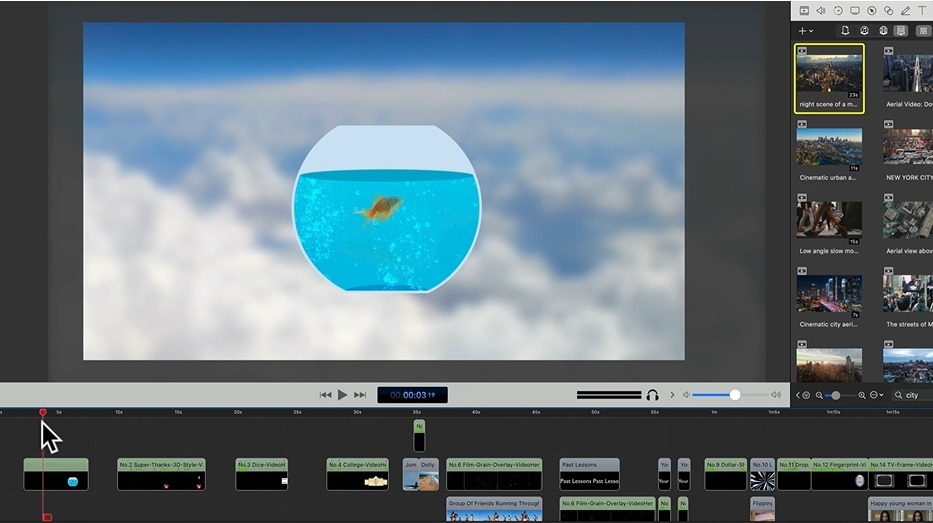Select the music media source icon

(x=864, y=31)
